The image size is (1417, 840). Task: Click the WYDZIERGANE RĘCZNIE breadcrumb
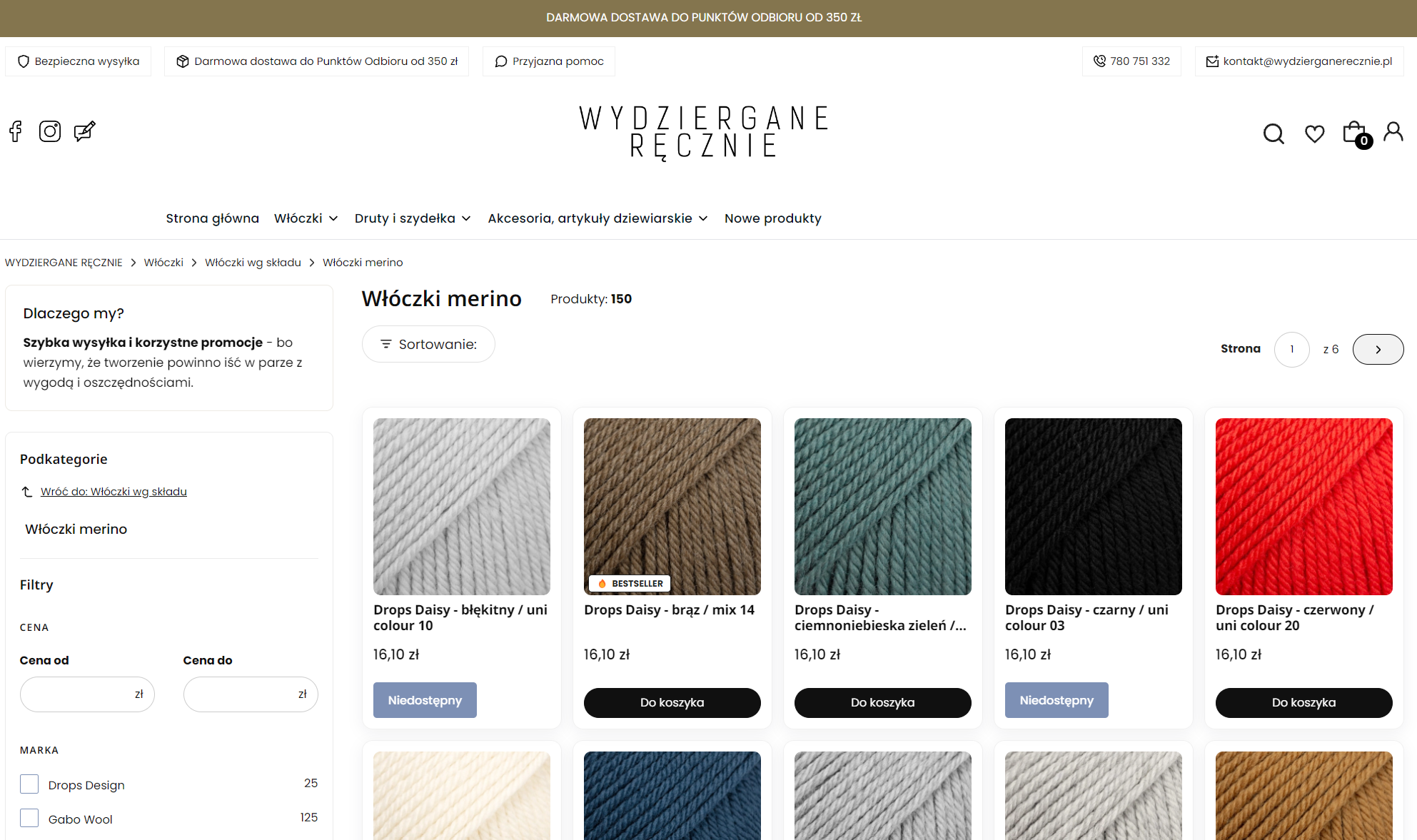[64, 263]
